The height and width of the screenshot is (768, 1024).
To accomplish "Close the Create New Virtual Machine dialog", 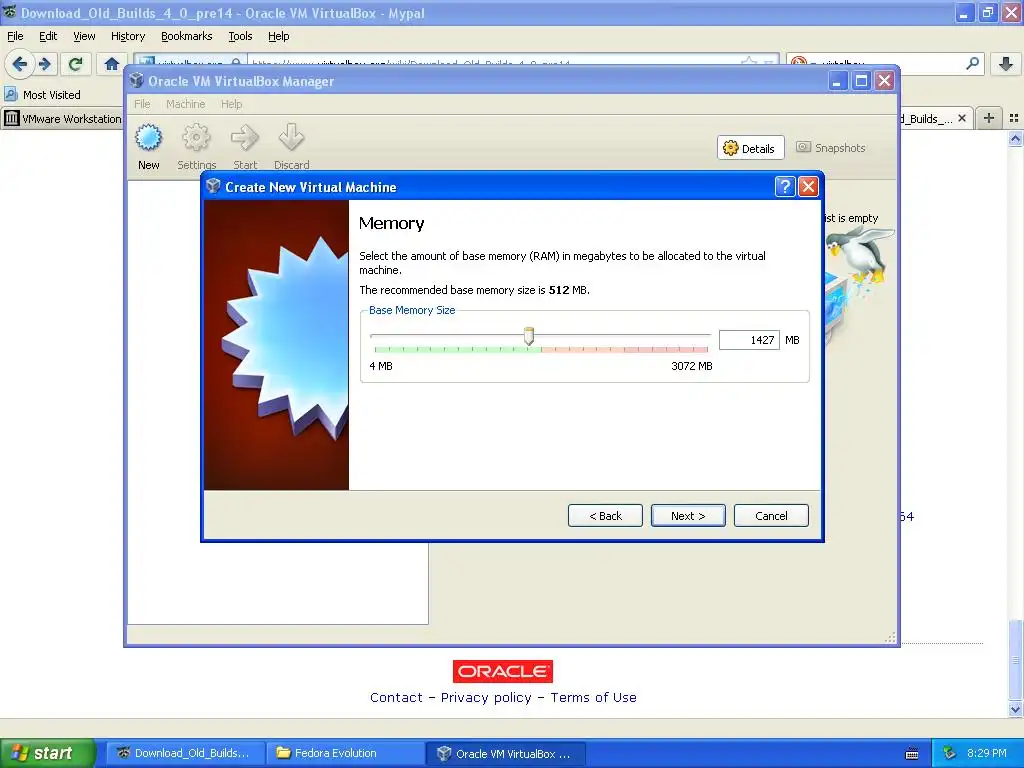I will pos(808,187).
